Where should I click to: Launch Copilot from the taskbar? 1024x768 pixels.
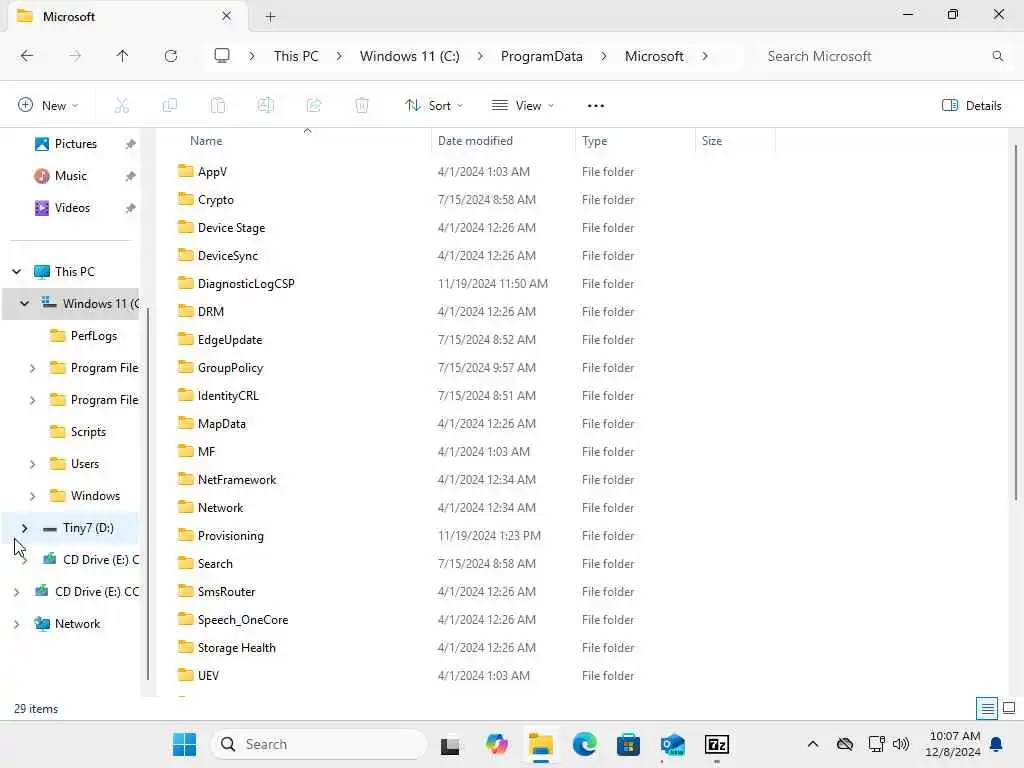(496, 744)
